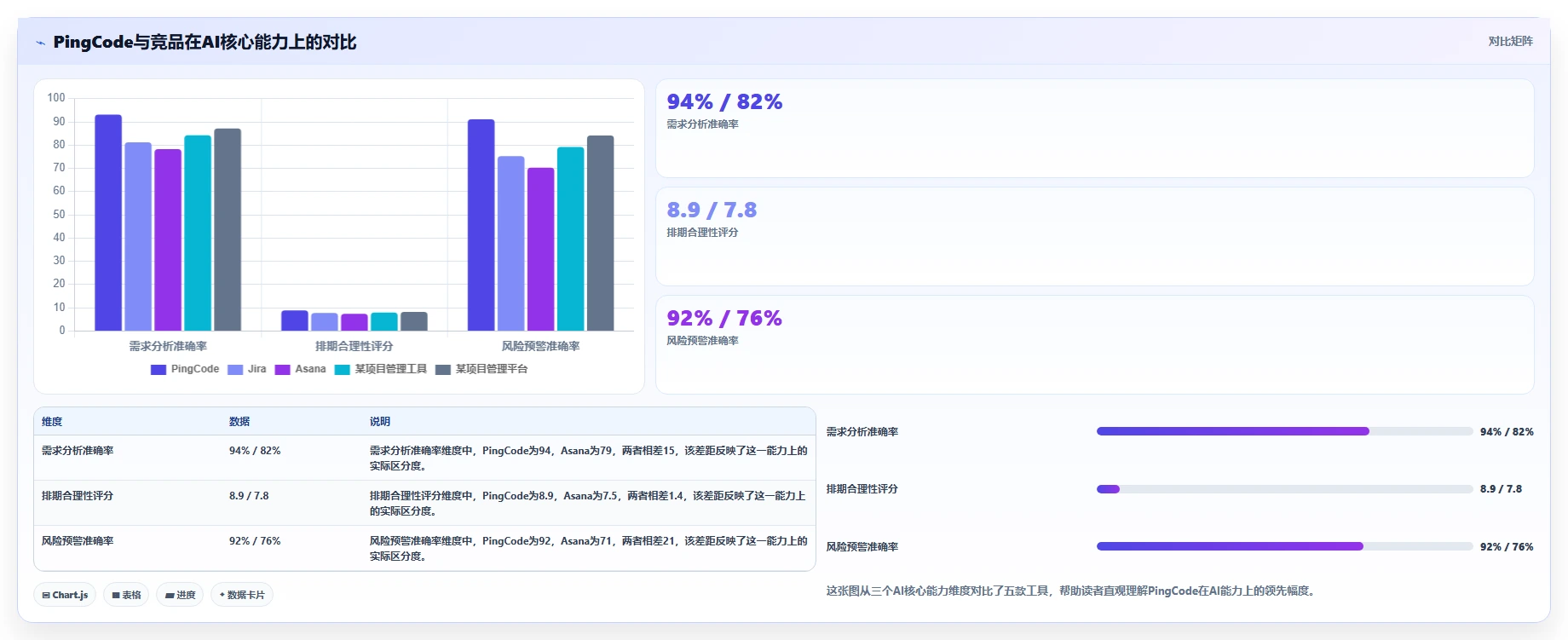Click the 风险预警准确率 progress bar
The image size is (1568, 640).
[1284, 546]
